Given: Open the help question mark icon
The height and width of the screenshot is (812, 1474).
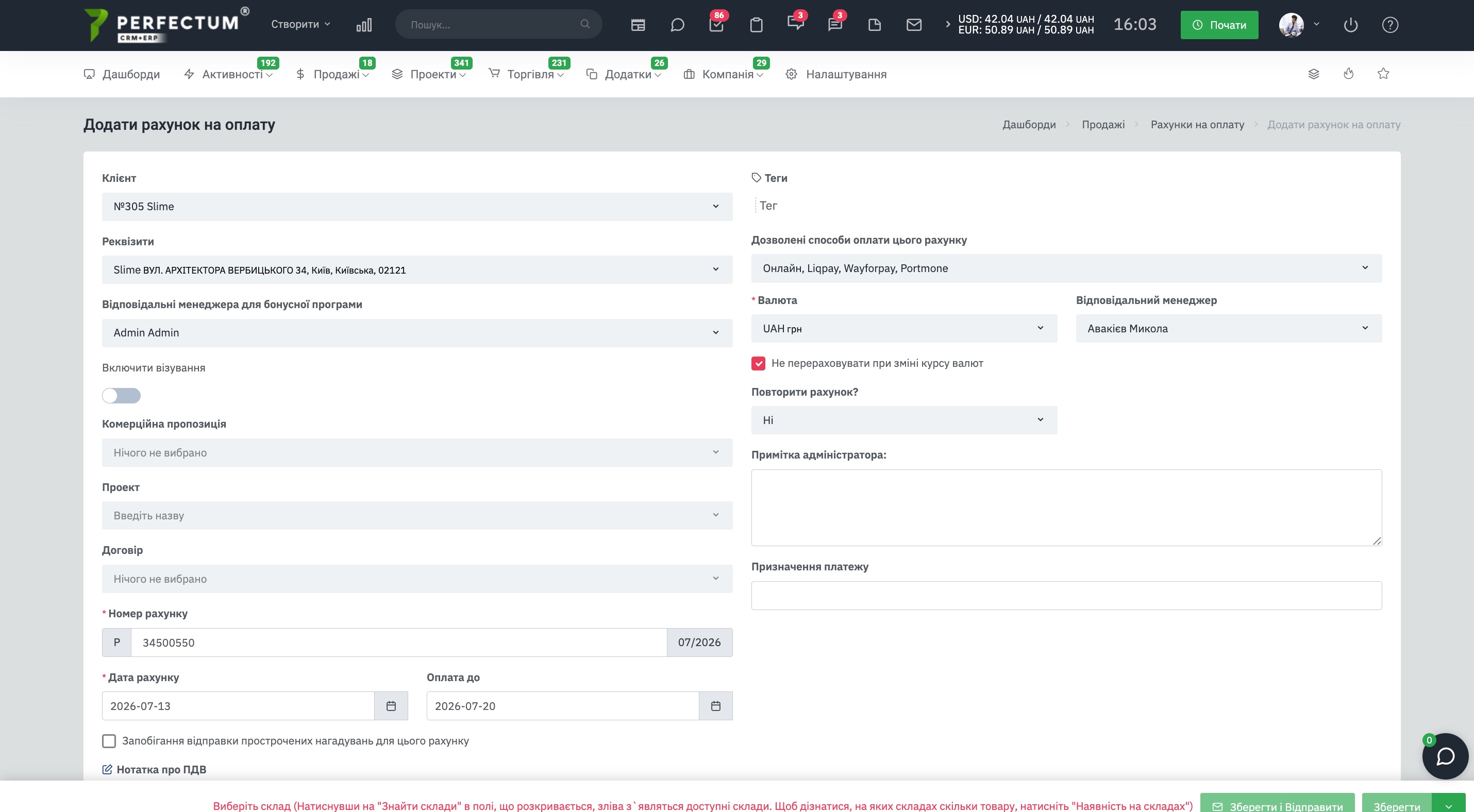Looking at the screenshot, I should (x=1390, y=25).
